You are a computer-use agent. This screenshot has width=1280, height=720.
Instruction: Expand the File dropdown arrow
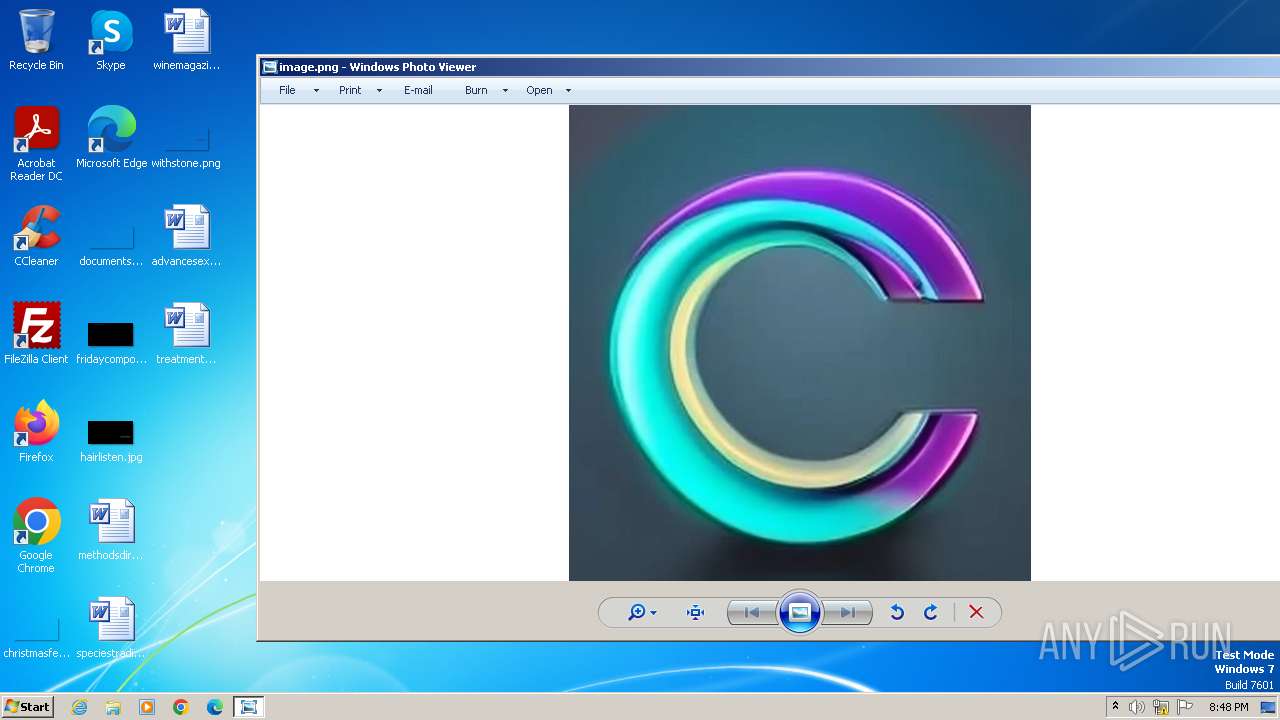(316, 90)
